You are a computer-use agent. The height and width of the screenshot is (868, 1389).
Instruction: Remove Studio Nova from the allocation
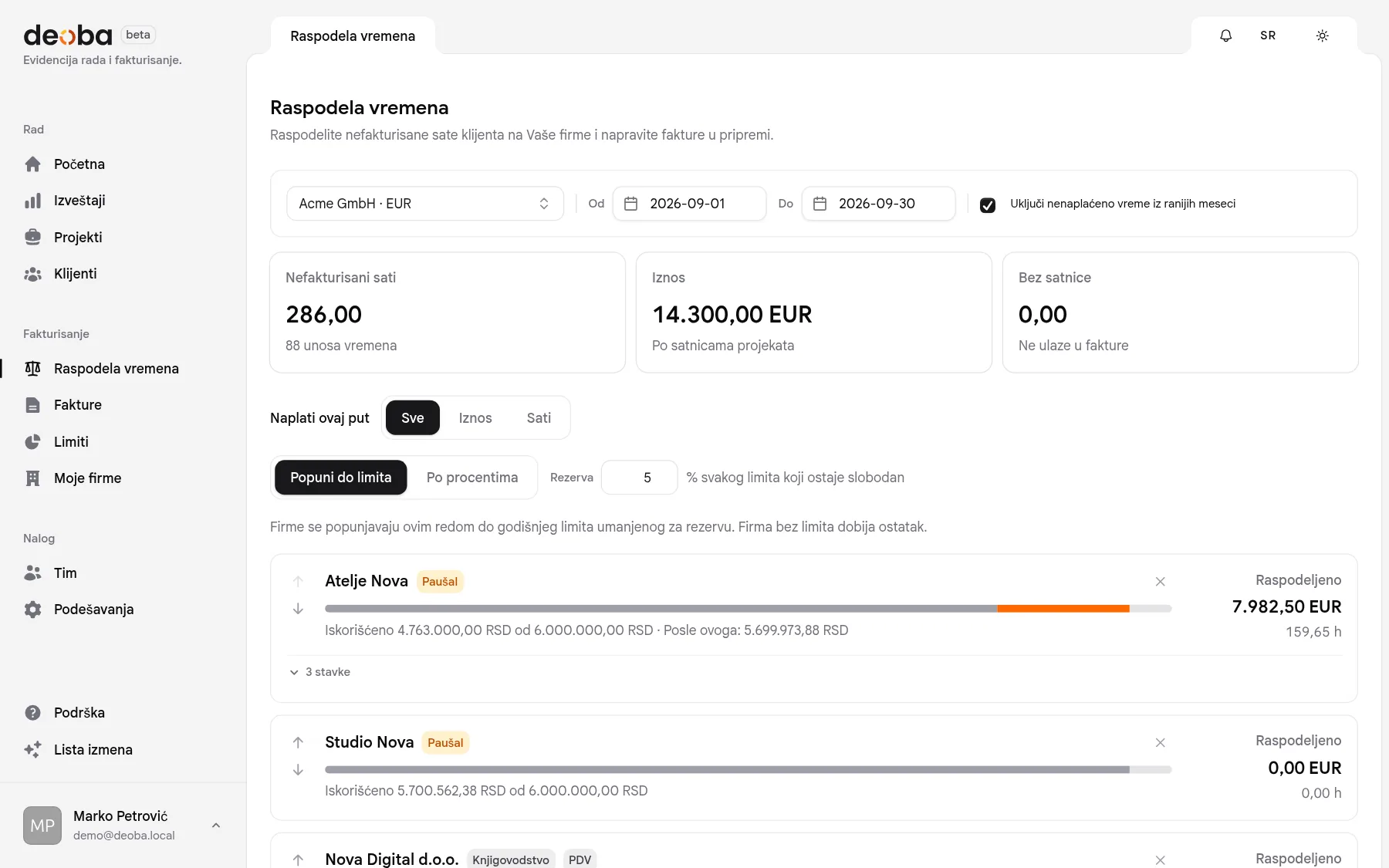click(1160, 742)
